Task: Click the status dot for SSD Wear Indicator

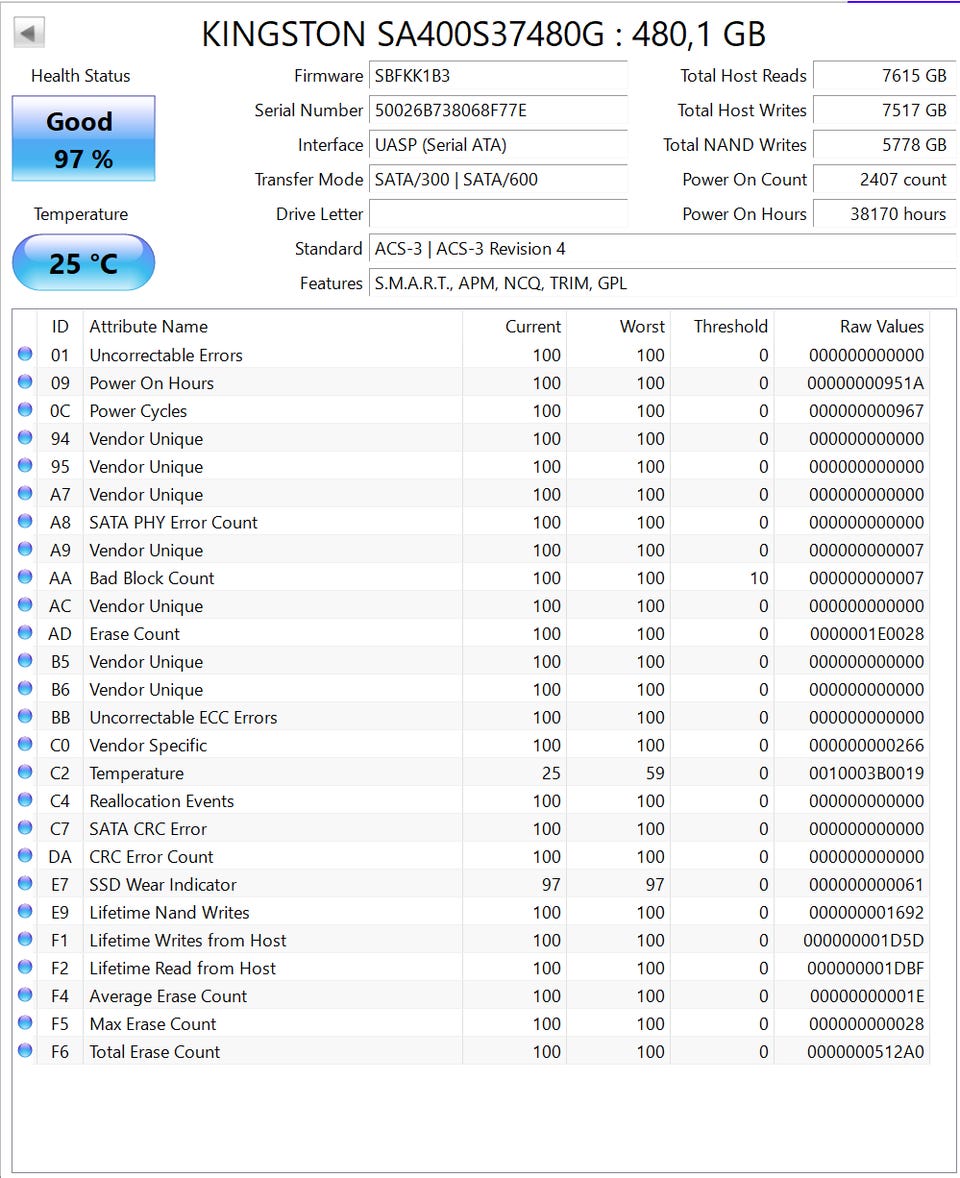Action: (x=25, y=883)
